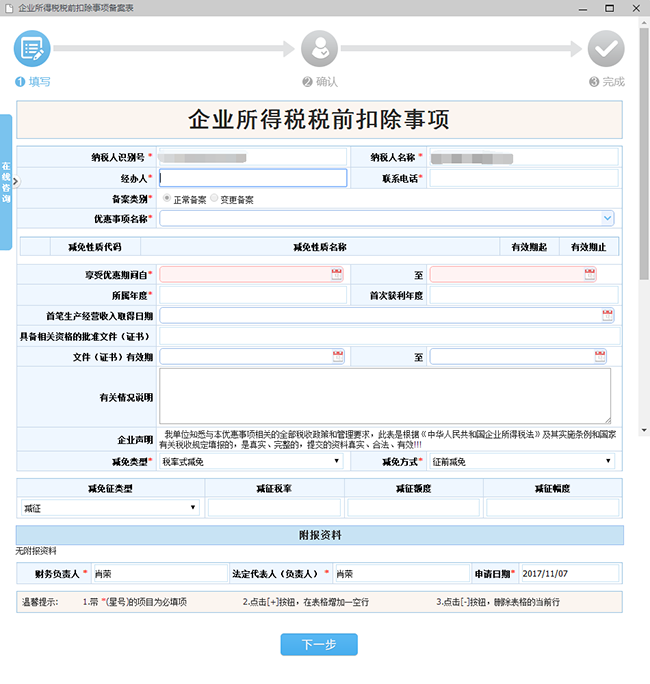The image size is (650, 684).
Task: Open the 减免方式 dropdown
Action: [608, 462]
